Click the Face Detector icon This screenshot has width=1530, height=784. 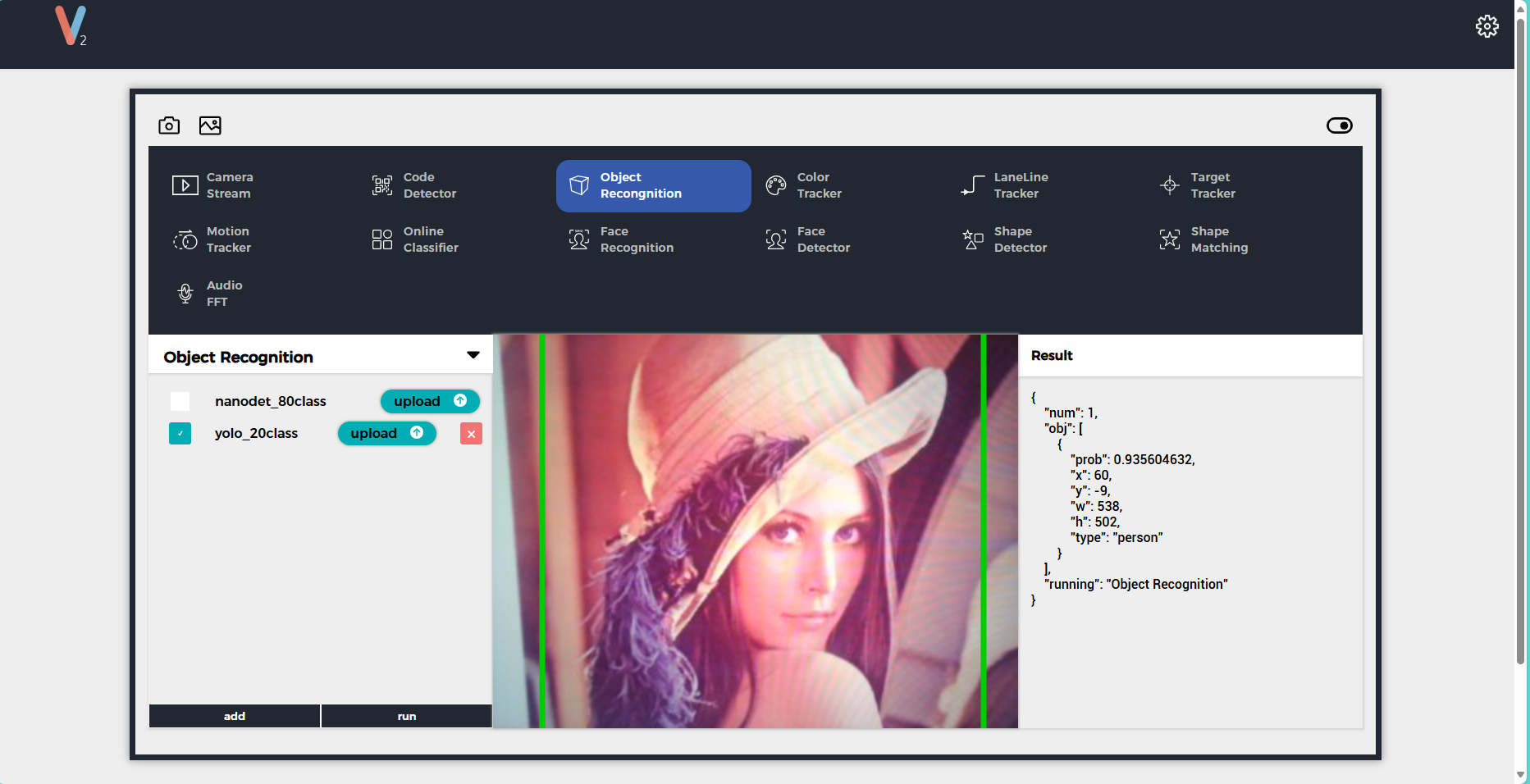776,239
